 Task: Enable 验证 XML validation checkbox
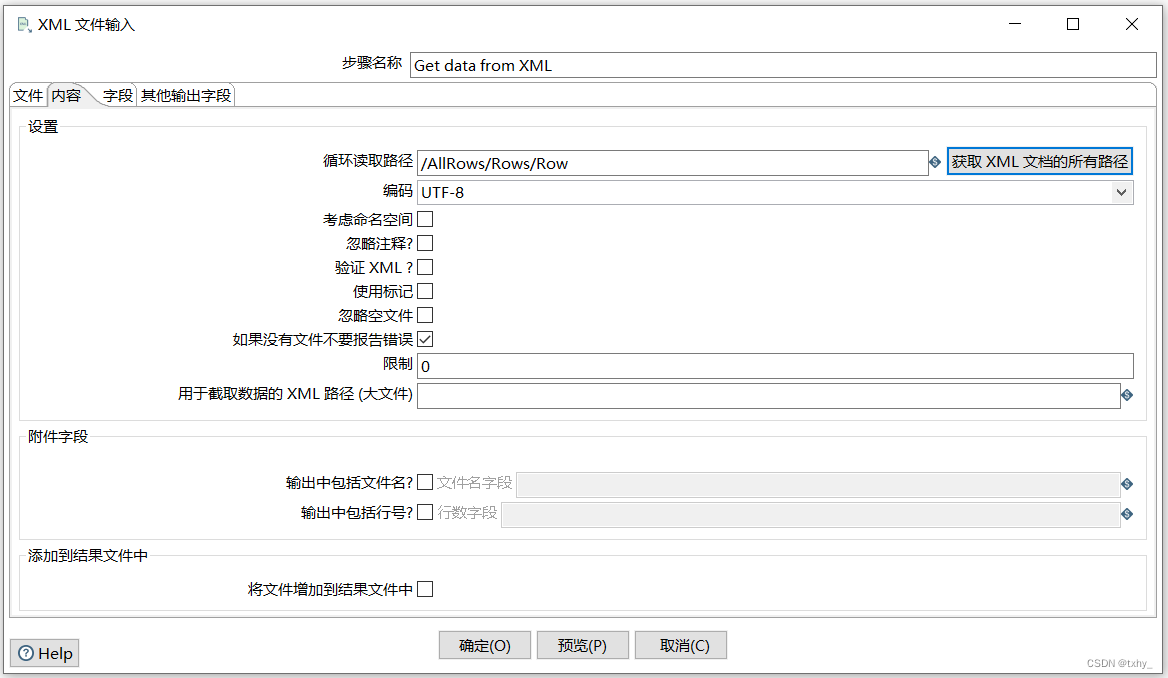425,266
